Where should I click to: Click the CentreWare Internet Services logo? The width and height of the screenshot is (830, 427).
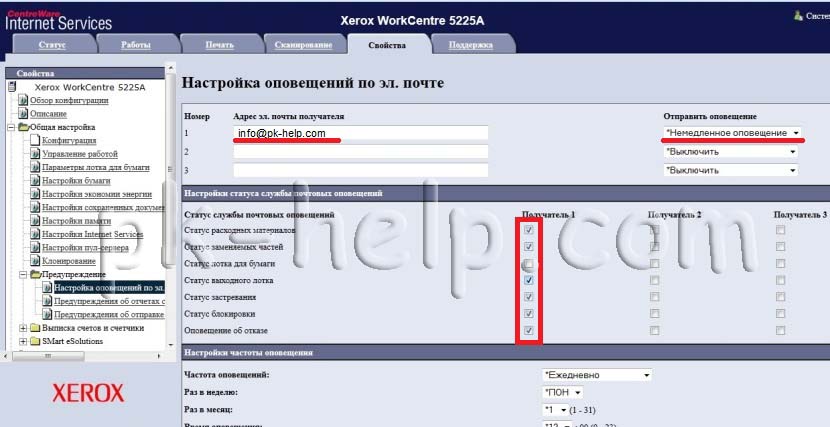tap(59, 20)
